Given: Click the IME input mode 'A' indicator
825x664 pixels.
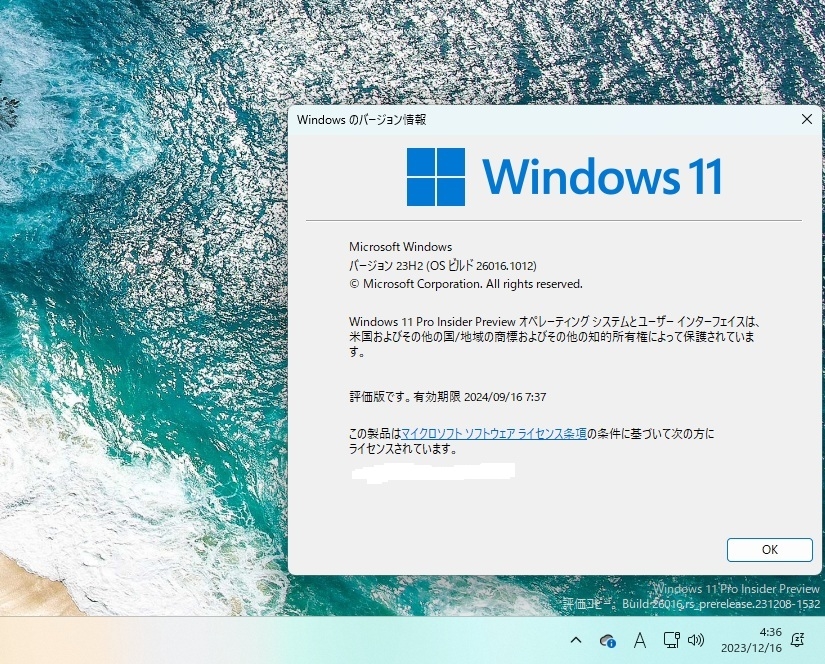Looking at the screenshot, I should (x=639, y=640).
